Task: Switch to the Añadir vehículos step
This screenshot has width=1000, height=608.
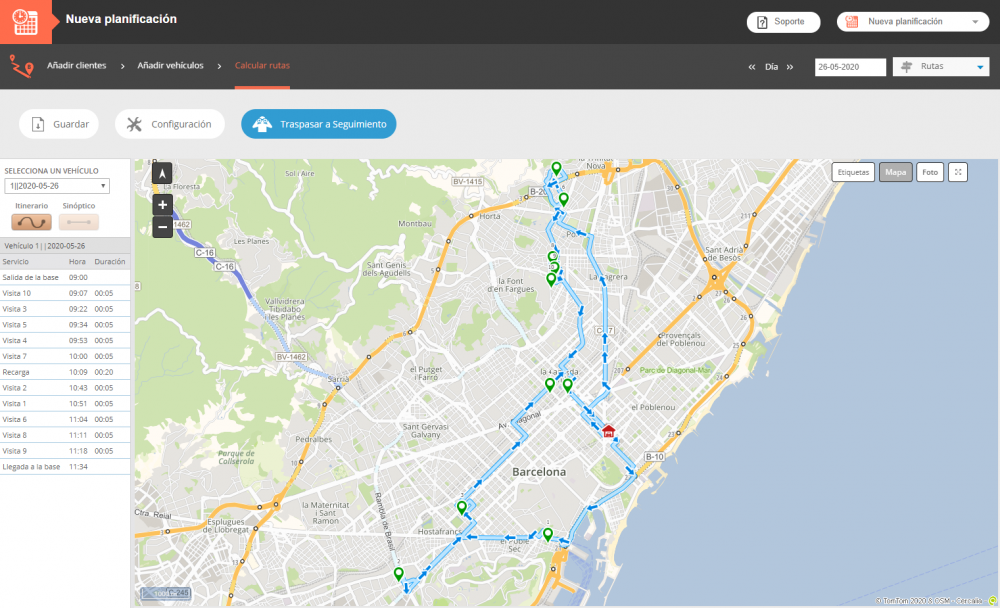Action: tap(170, 66)
